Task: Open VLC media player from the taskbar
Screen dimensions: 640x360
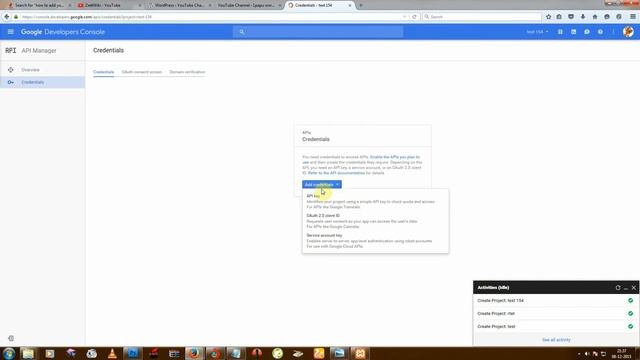Action: [112, 353]
